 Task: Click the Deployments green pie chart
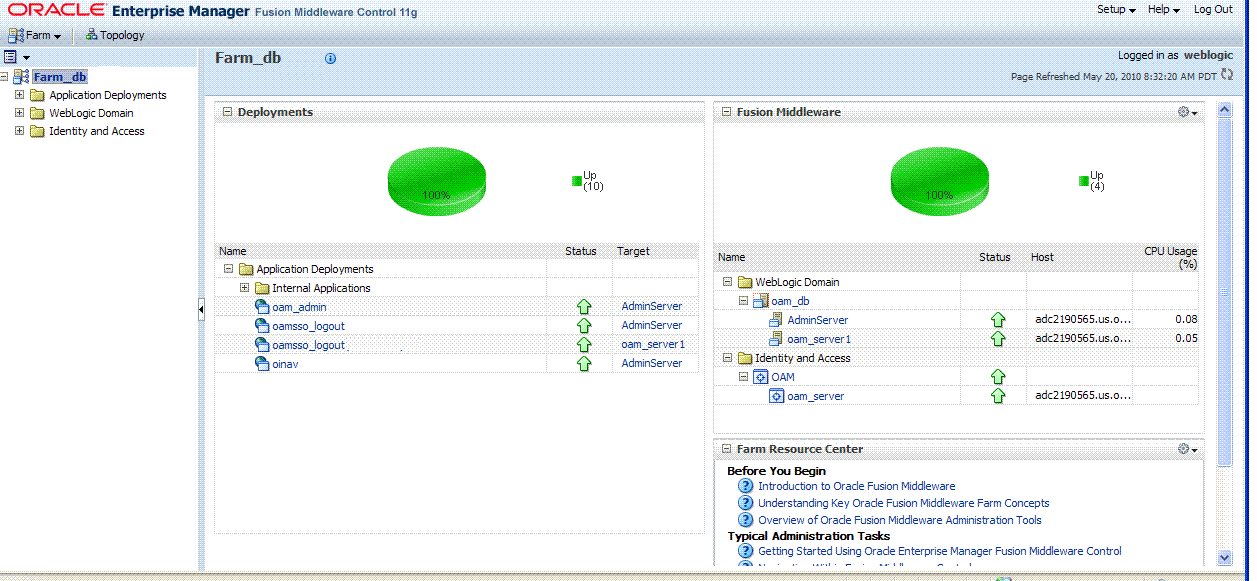pyautogui.click(x=436, y=182)
